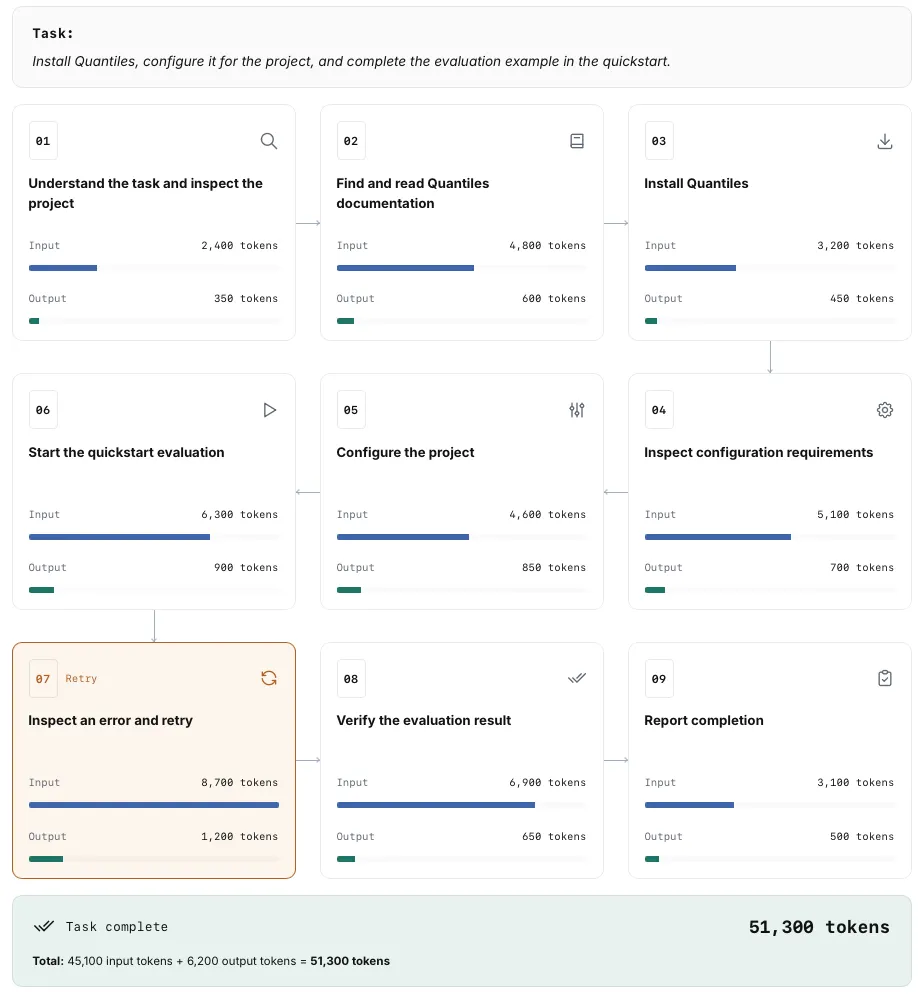
Task: Click the Find and read Quantiles documentation title
Action: 413,193
